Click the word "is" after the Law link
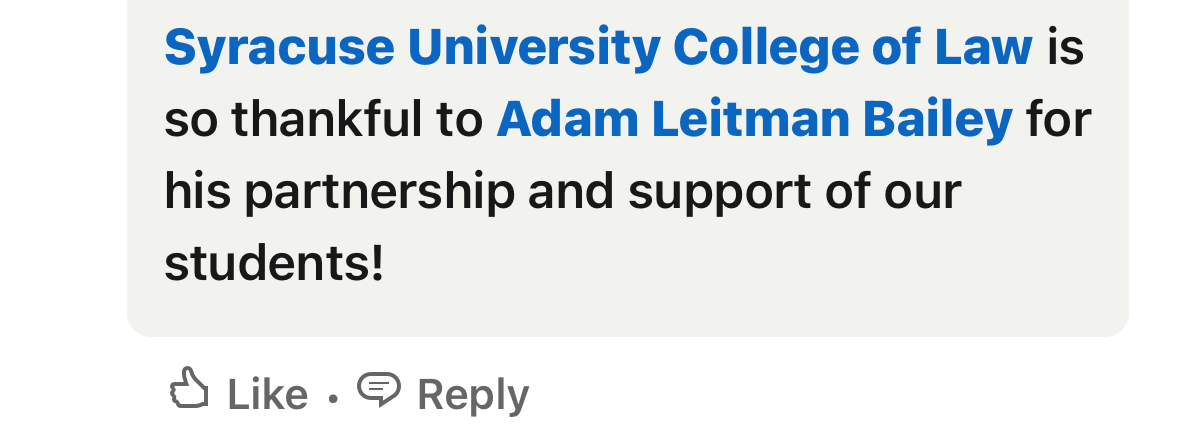 click(x=1066, y=47)
